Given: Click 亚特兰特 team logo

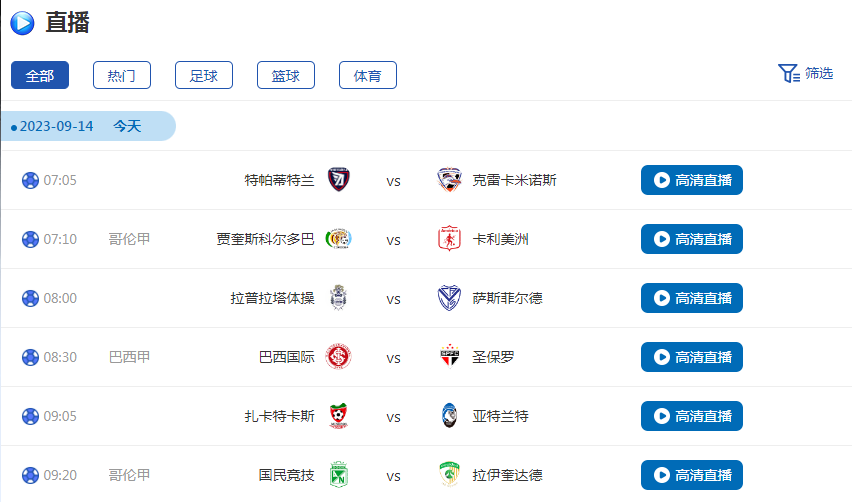Looking at the screenshot, I should (x=449, y=416).
